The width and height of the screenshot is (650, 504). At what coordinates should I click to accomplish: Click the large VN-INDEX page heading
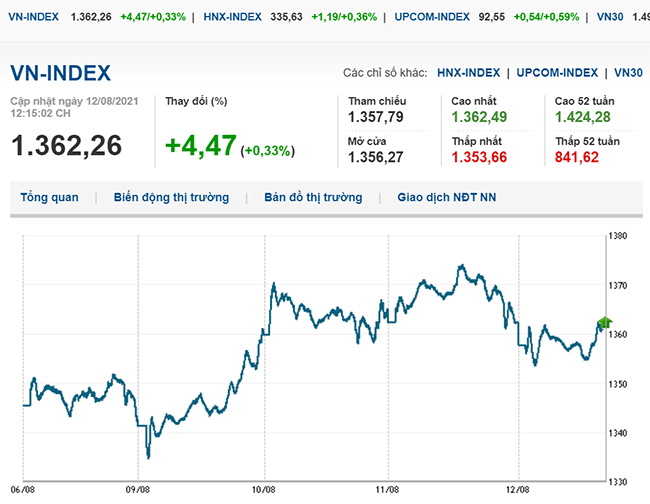click(x=60, y=73)
